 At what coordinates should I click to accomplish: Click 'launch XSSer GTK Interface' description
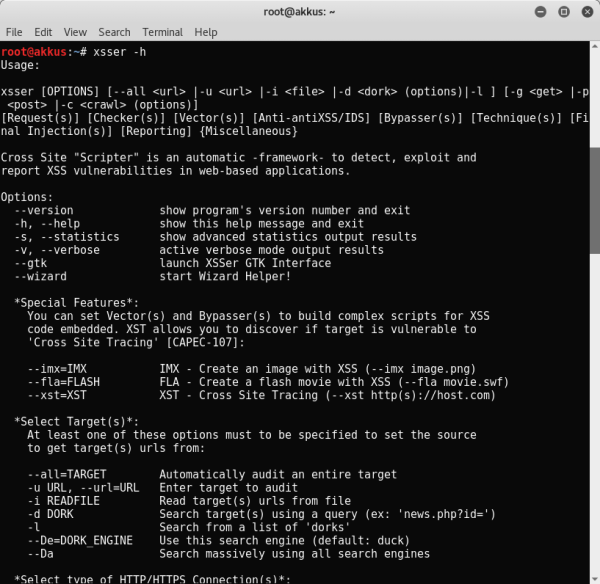coord(245,263)
